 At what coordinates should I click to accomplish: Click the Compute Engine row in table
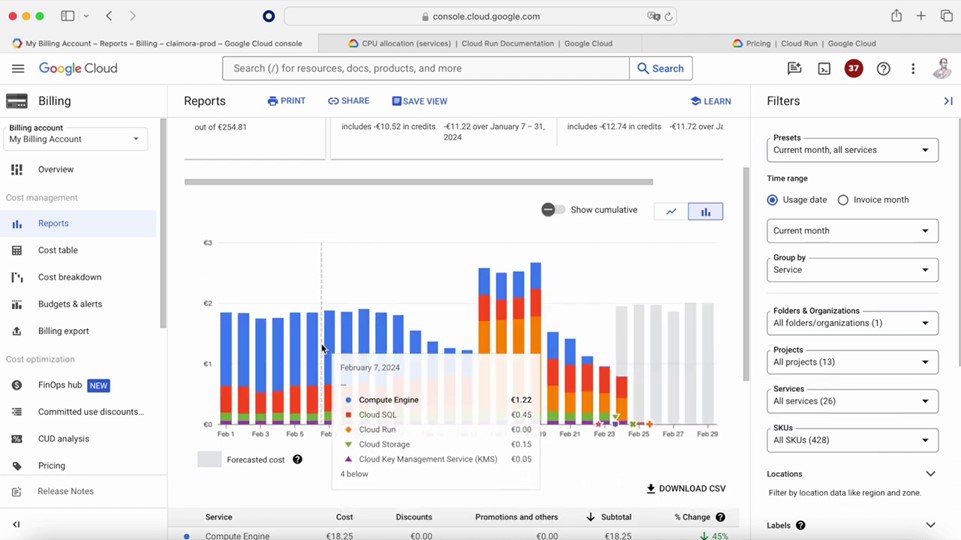coord(454,535)
